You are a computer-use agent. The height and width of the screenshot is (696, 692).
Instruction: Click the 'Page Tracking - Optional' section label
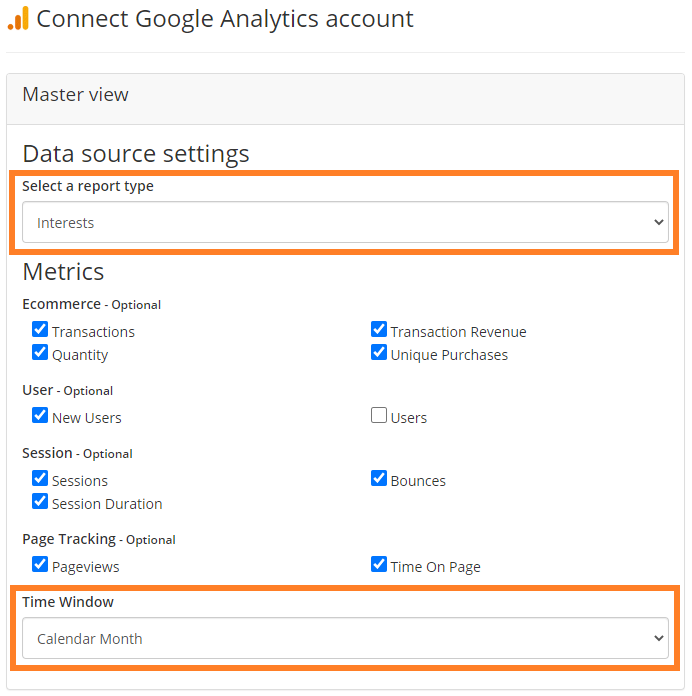coord(99,539)
